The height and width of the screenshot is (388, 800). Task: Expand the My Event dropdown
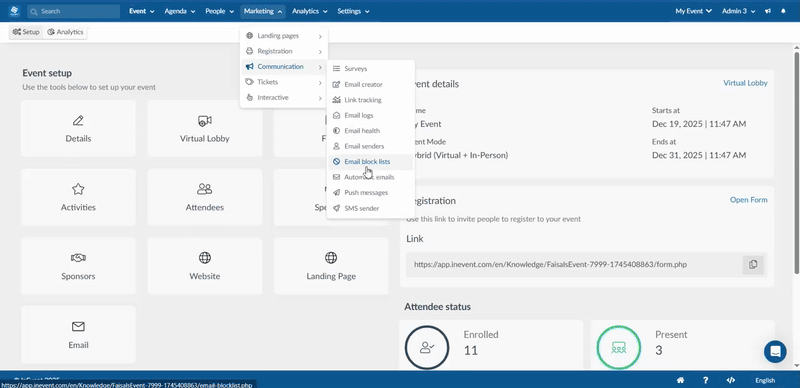coord(693,11)
